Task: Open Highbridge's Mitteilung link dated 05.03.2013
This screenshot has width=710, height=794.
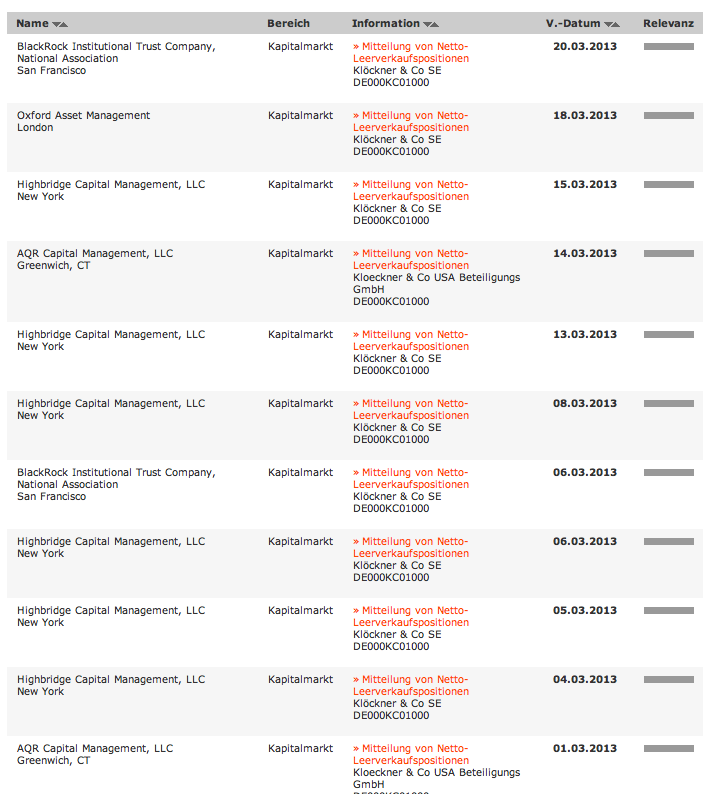Action: click(411, 616)
